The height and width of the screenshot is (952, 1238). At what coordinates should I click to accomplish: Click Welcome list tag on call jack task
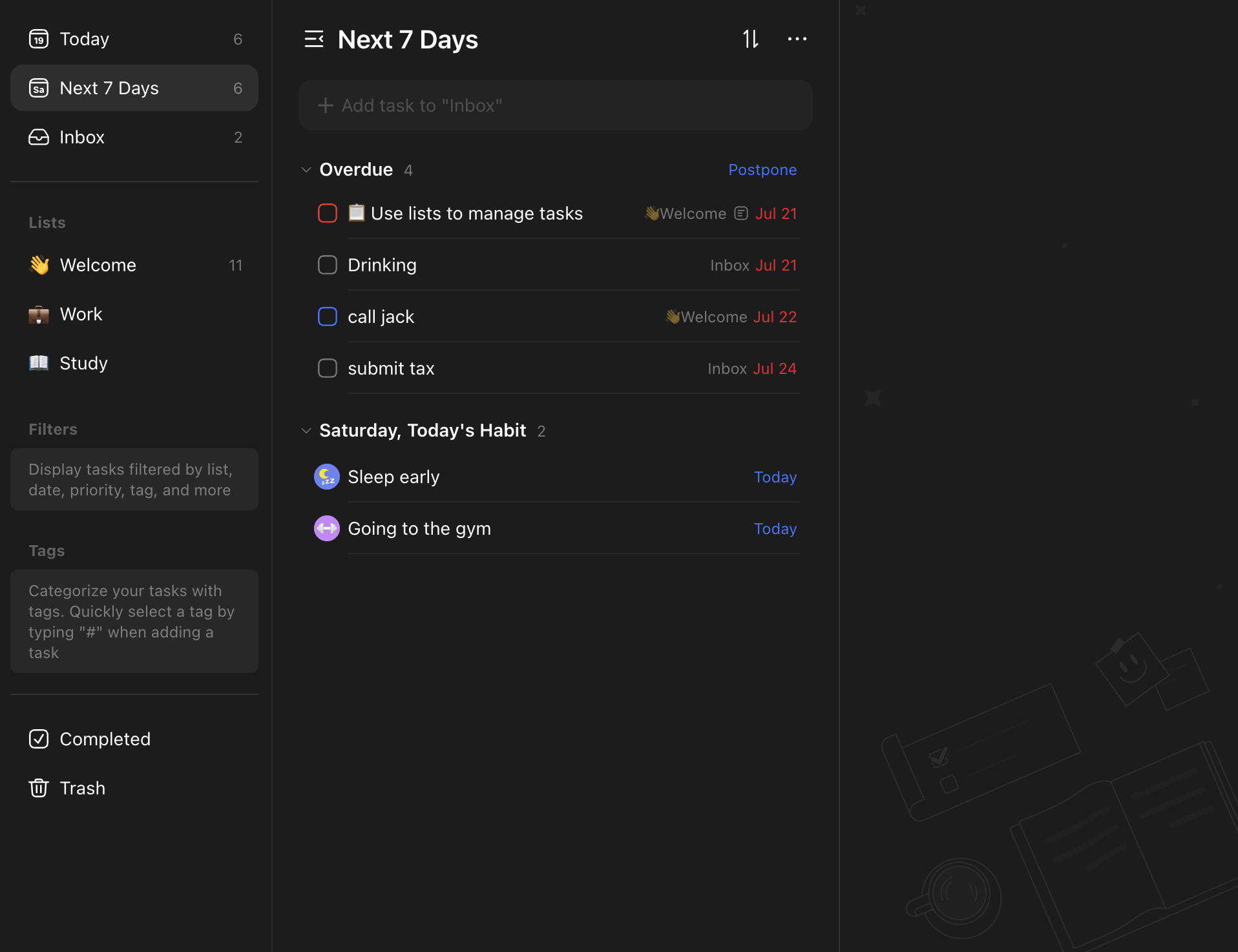pyautogui.click(x=706, y=317)
